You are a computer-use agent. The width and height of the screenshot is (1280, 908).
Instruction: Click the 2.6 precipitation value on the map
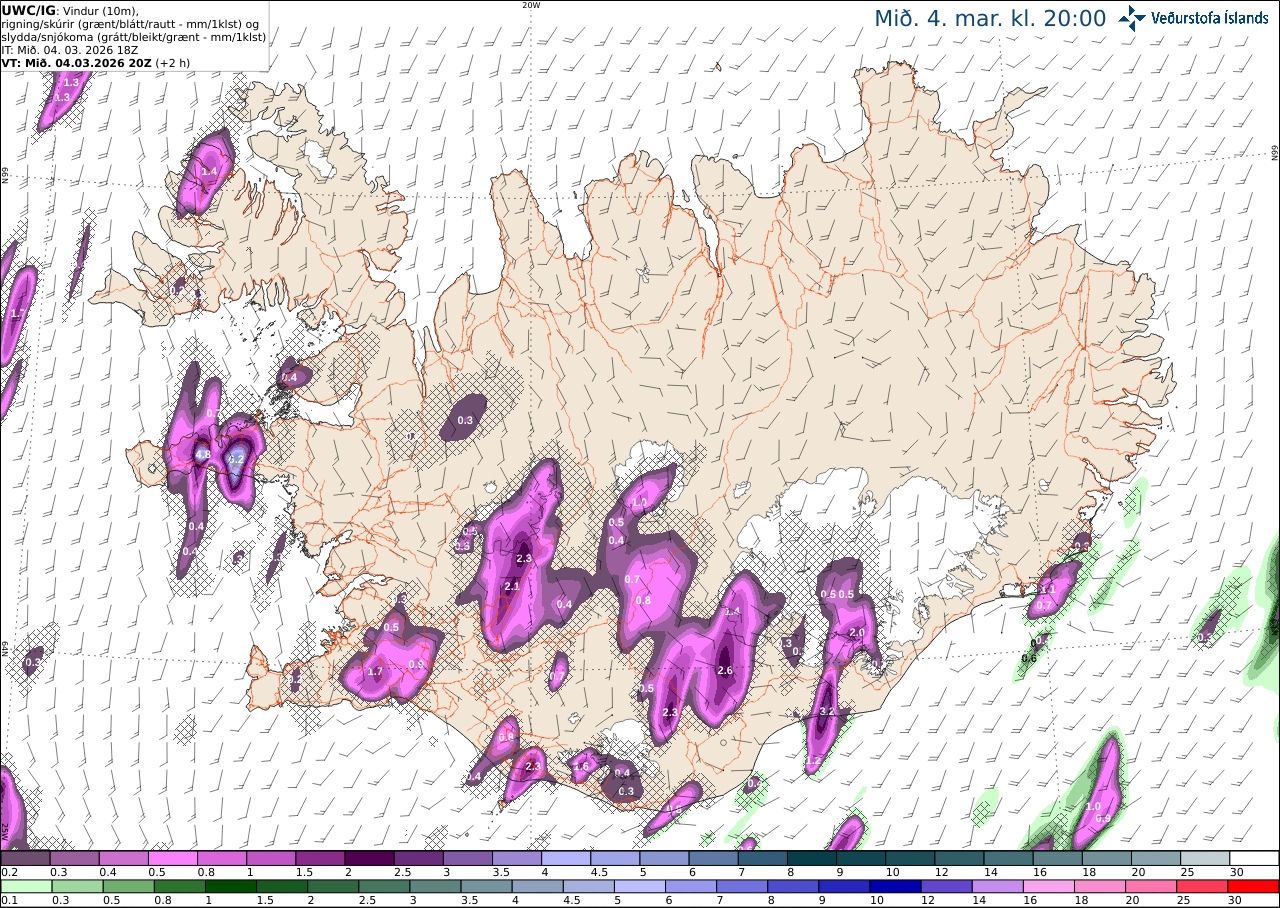pyautogui.click(x=726, y=670)
